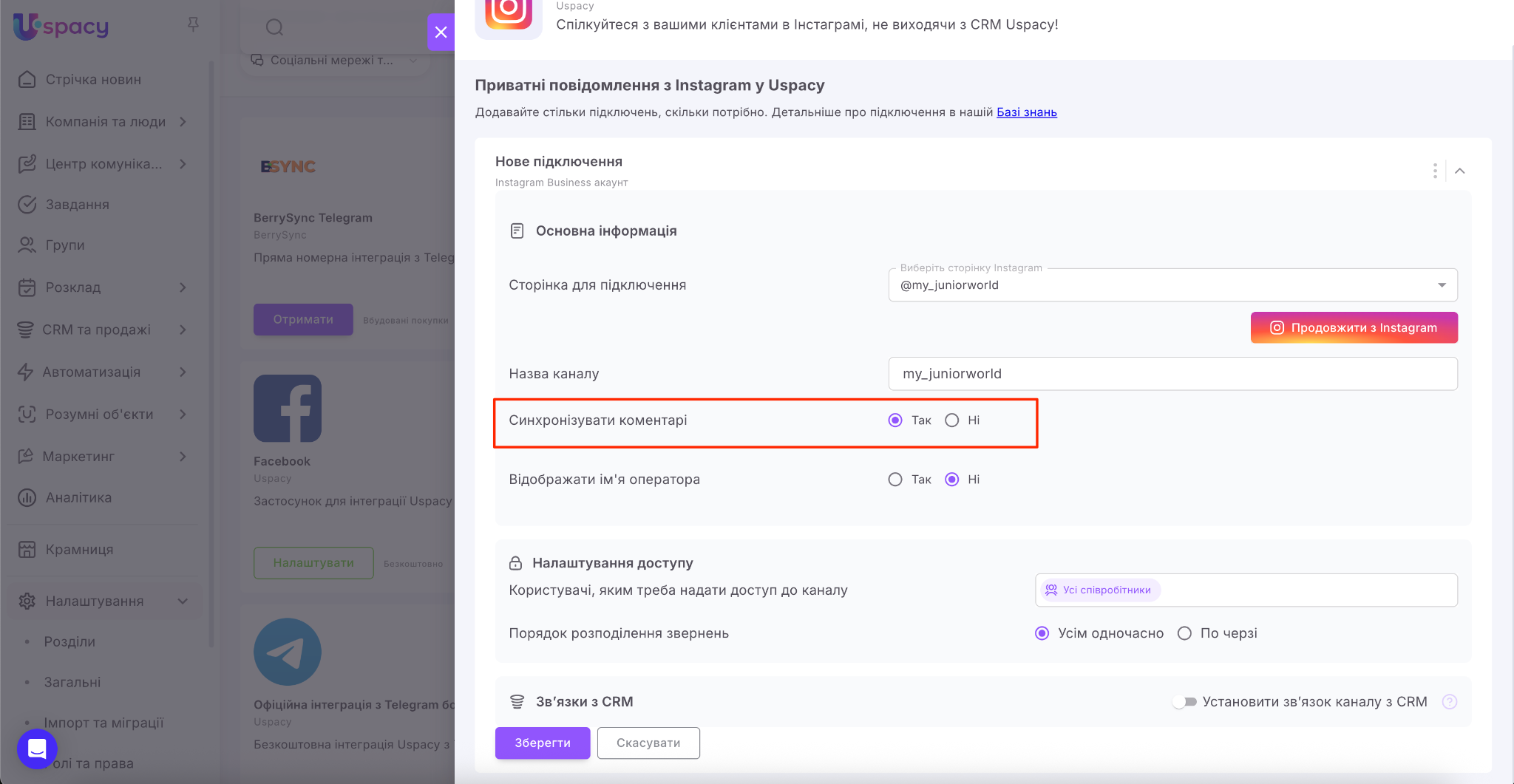1514x784 pixels.
Task: Select 'Ні' for Синхронізувати коментарі
Action: pyautogui.click(x=952, y=420)
